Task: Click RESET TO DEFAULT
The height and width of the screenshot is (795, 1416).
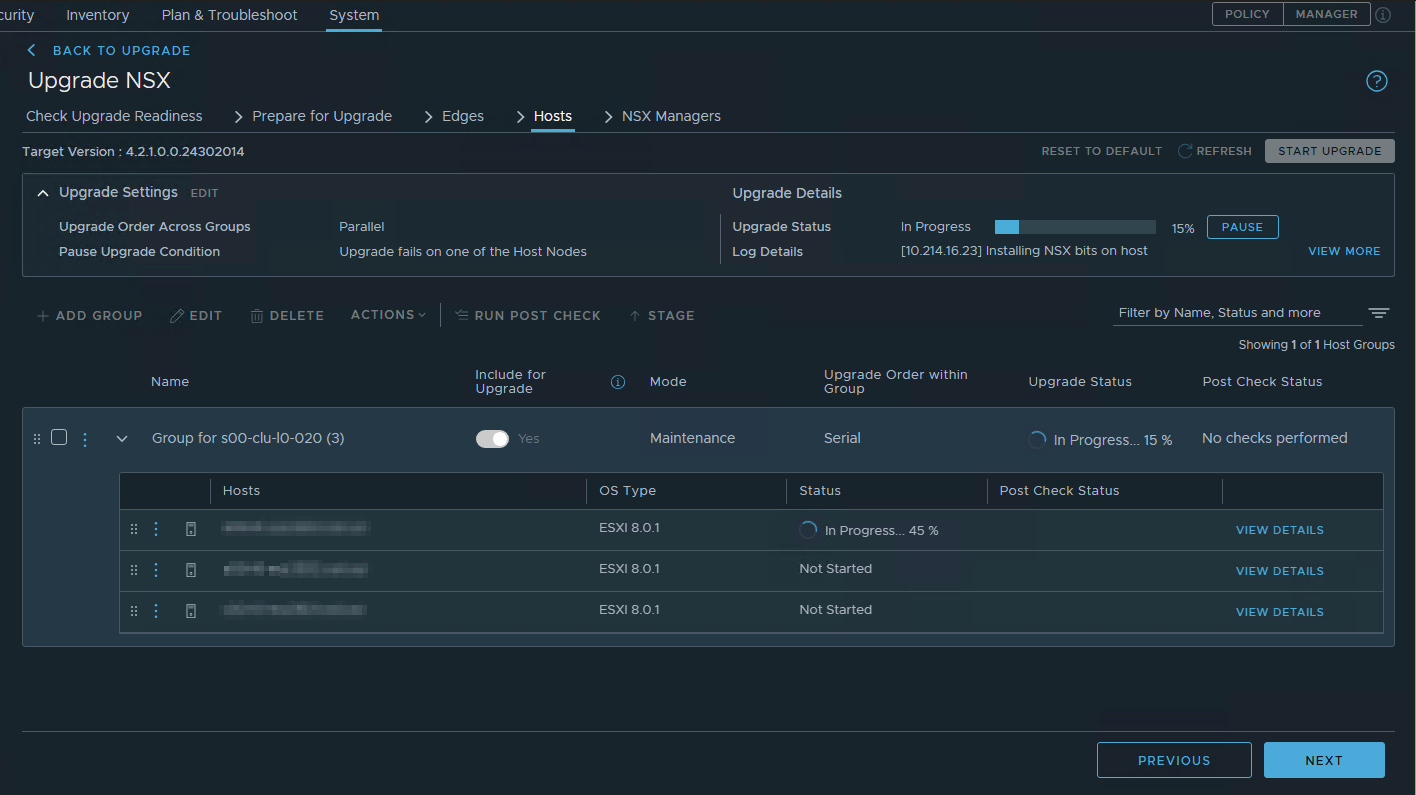Action: click(x=1102, y=151)
